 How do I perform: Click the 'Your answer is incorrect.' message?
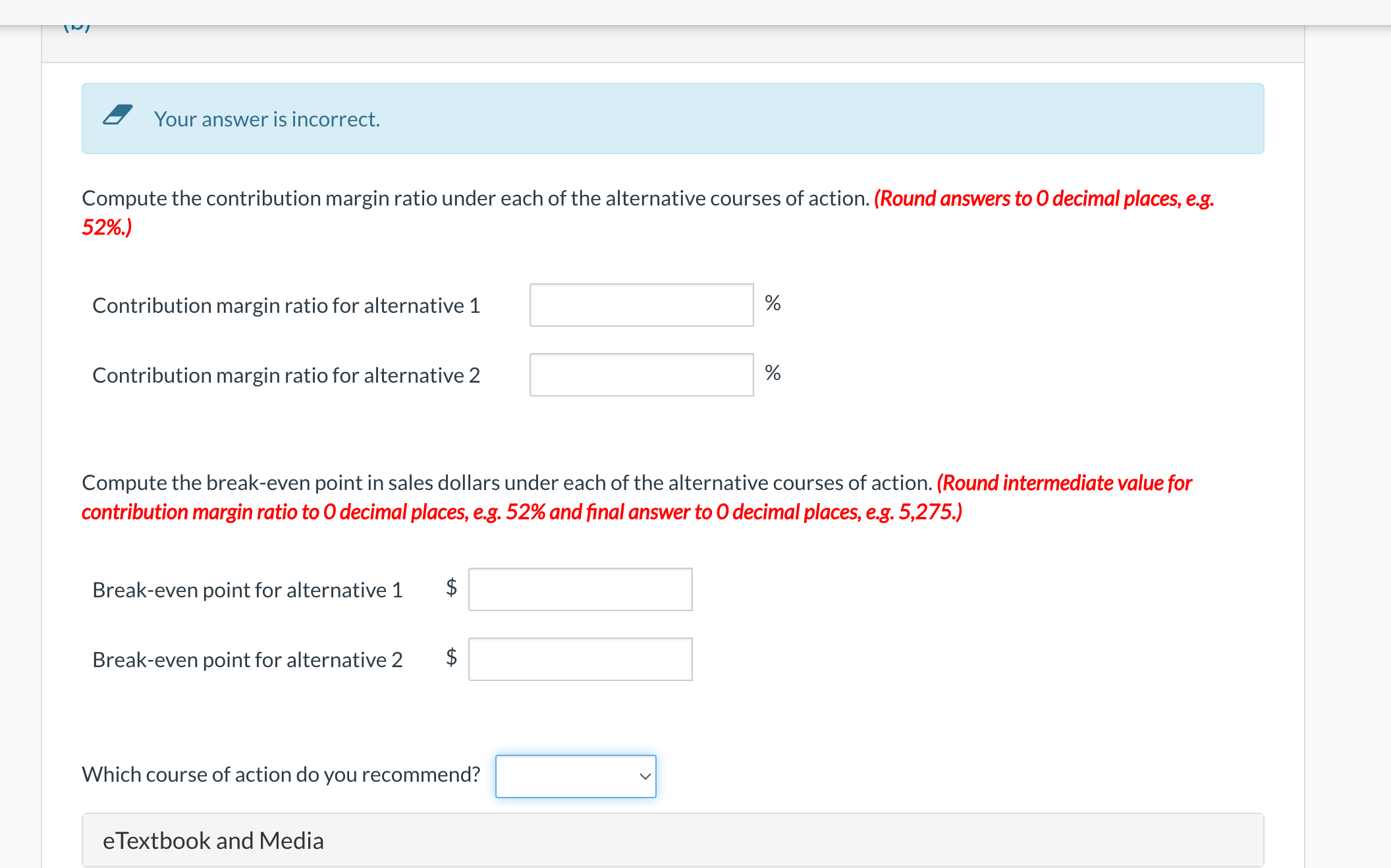[267, 119]
